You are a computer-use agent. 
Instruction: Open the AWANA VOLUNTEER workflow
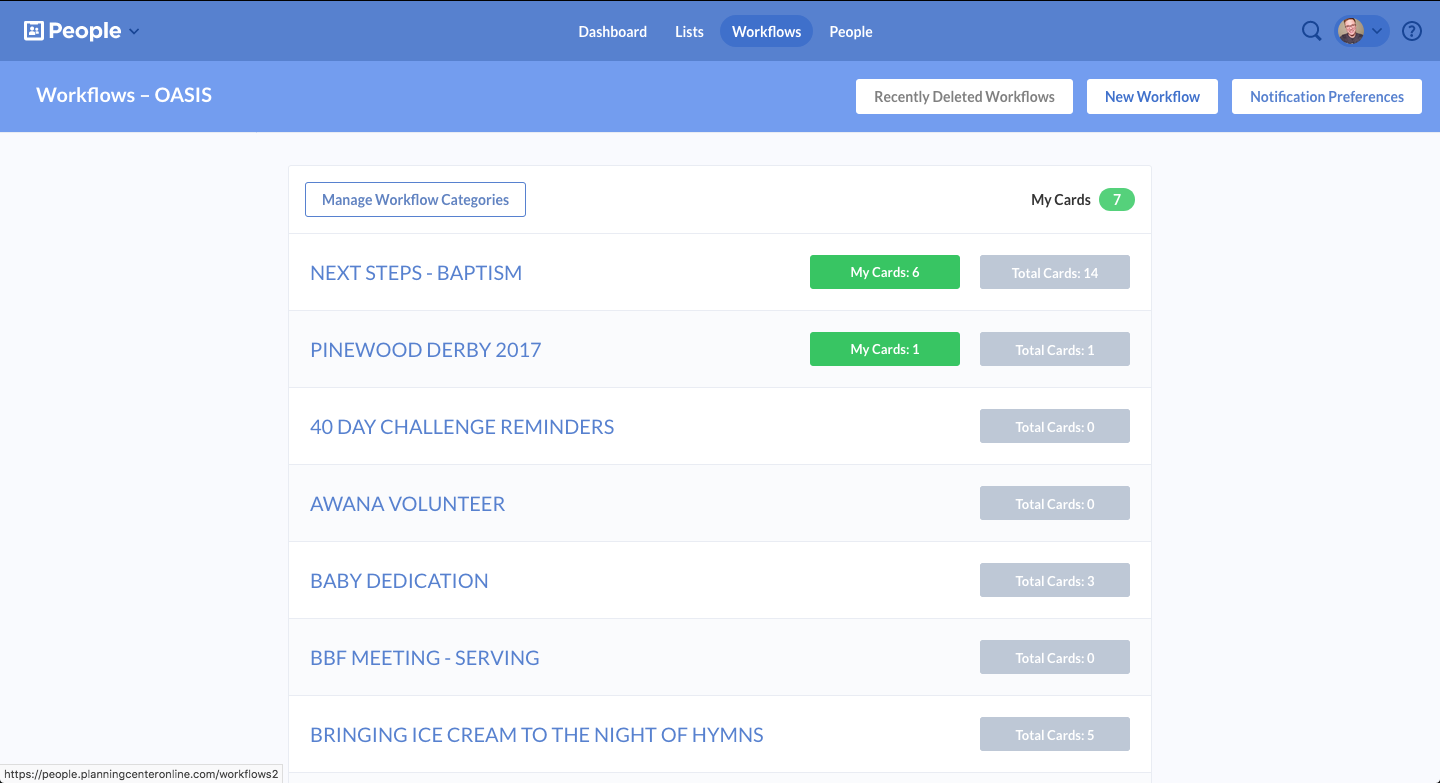coord(407,504)
